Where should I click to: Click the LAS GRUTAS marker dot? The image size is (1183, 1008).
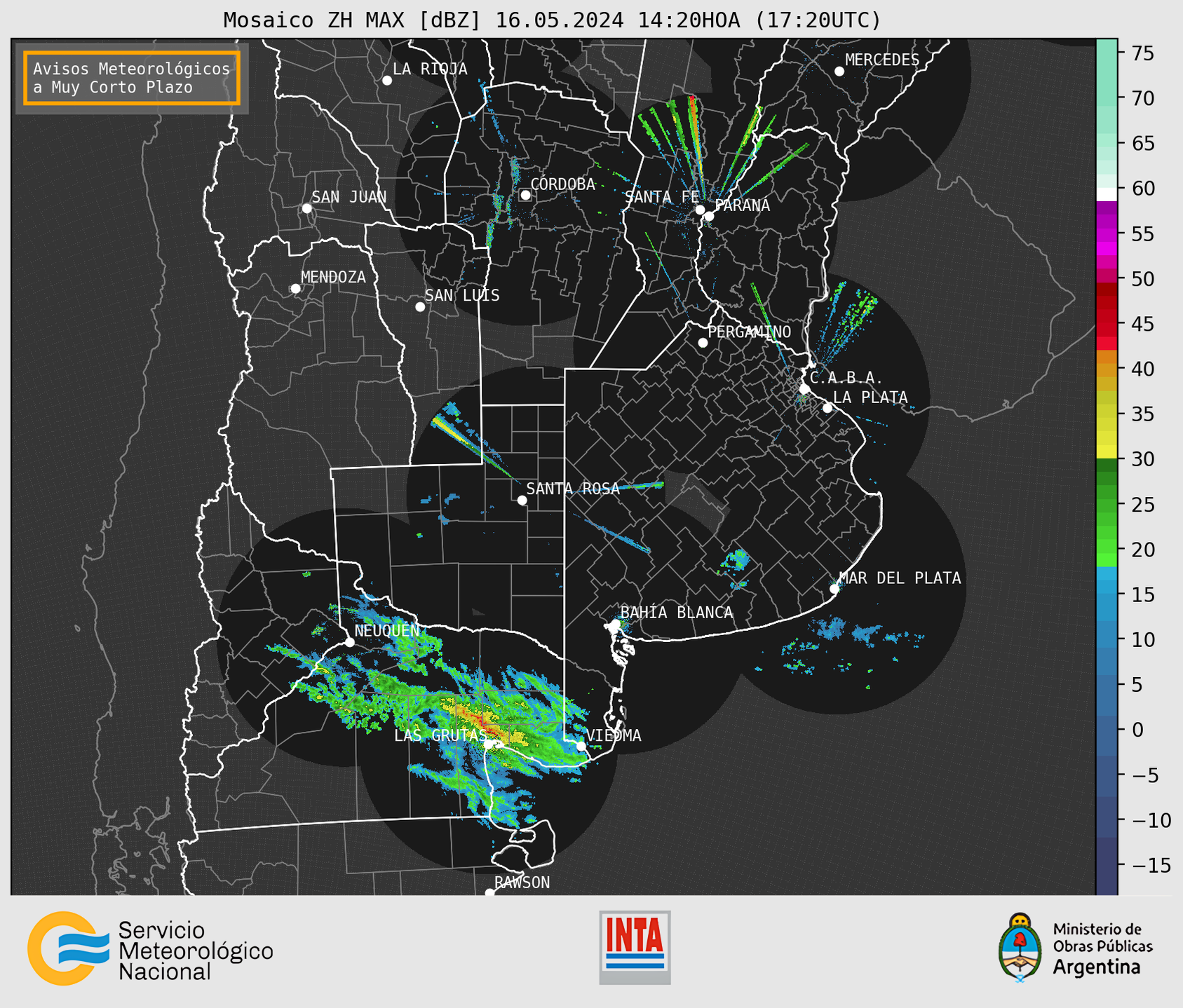488,744
